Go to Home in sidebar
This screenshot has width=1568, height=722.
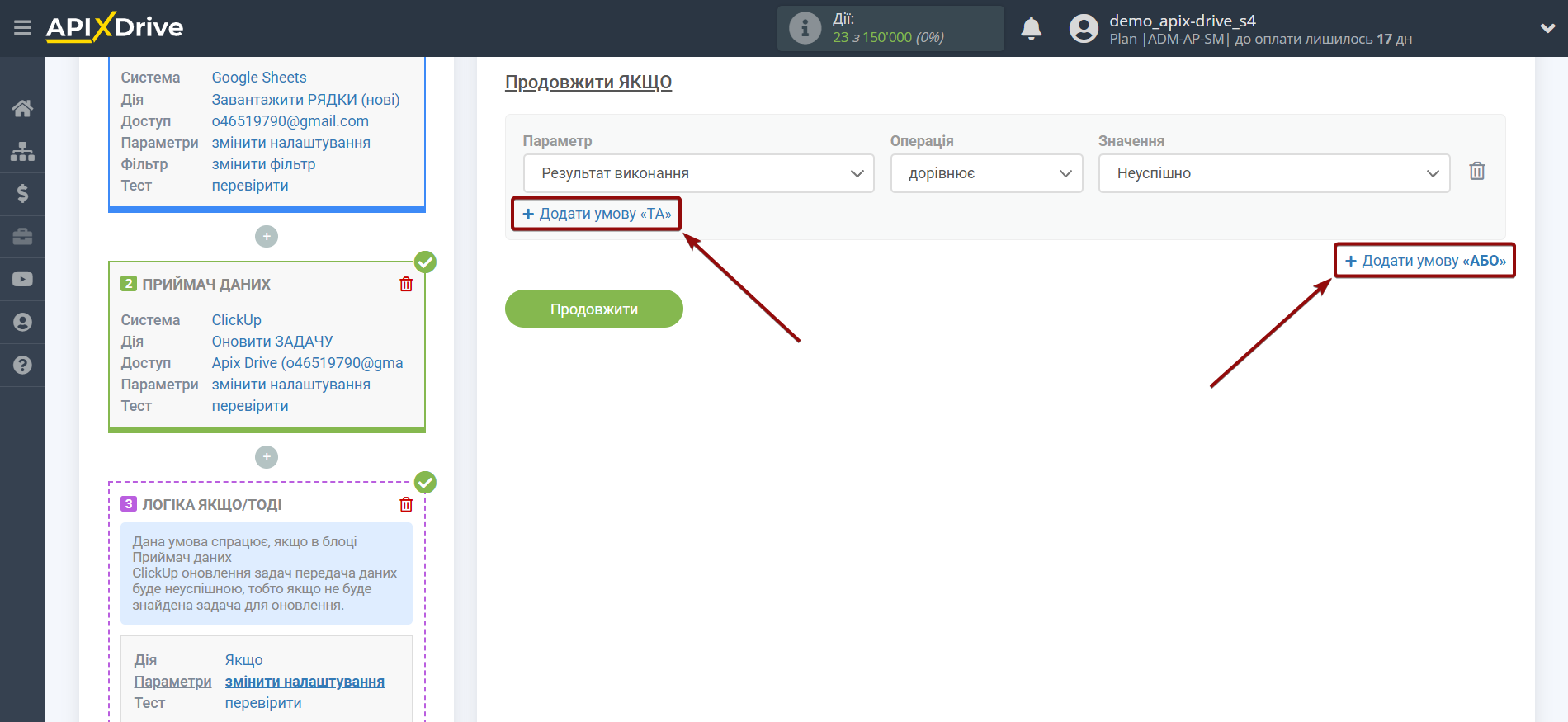[22, 108]
